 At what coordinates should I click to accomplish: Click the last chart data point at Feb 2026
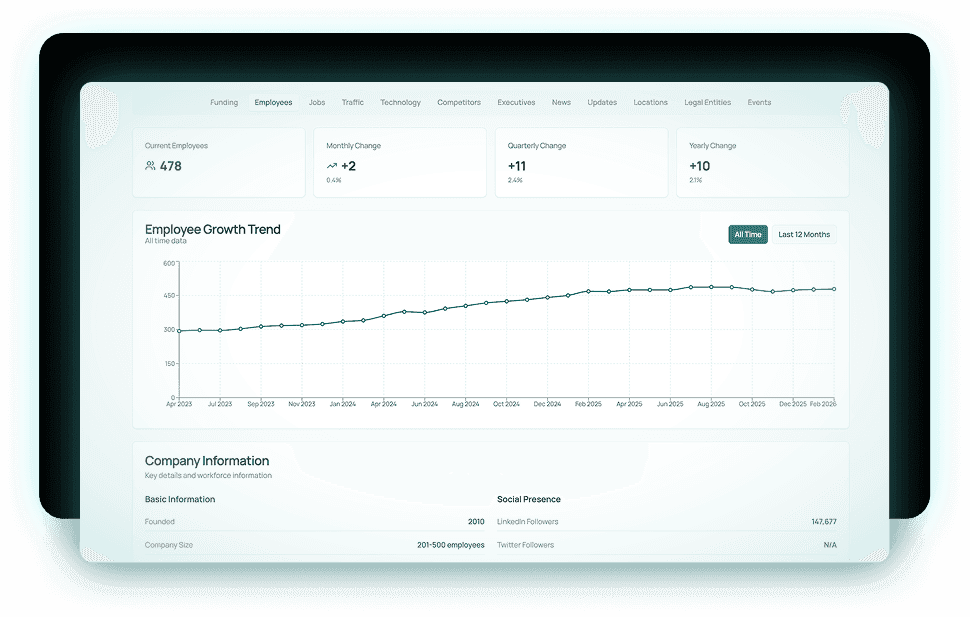coord(834,289)
